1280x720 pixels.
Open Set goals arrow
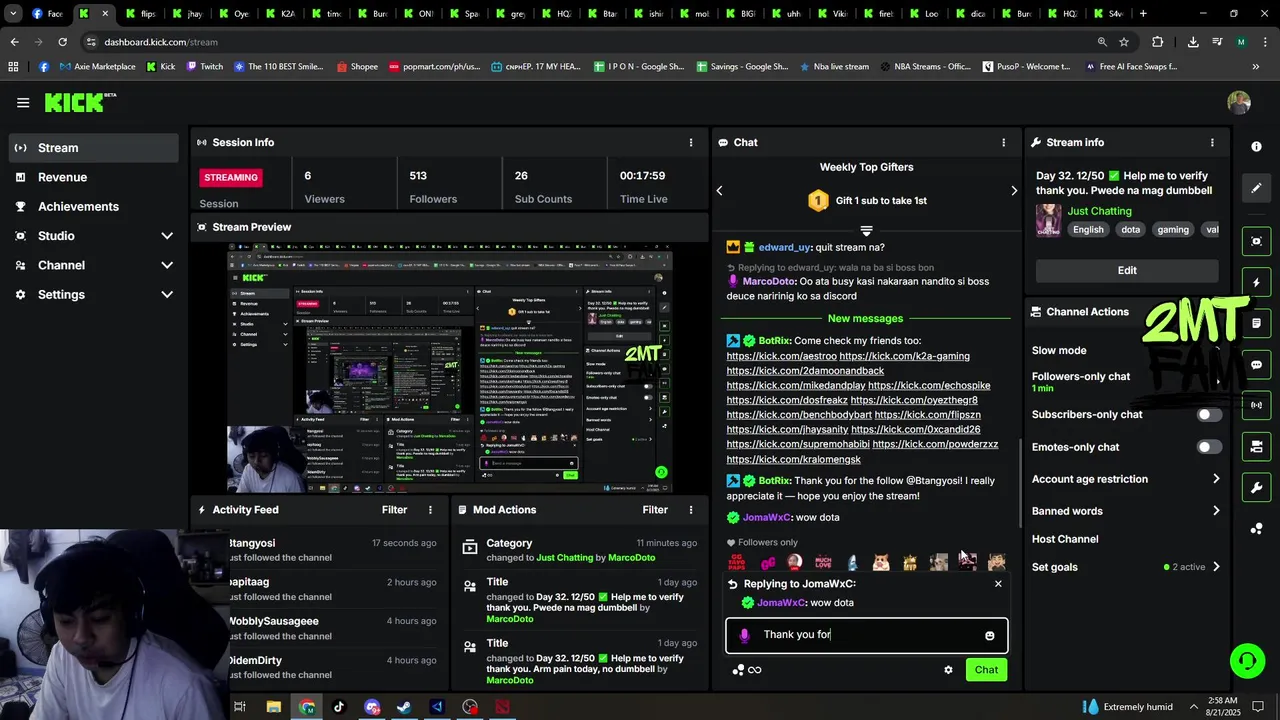1216,567
